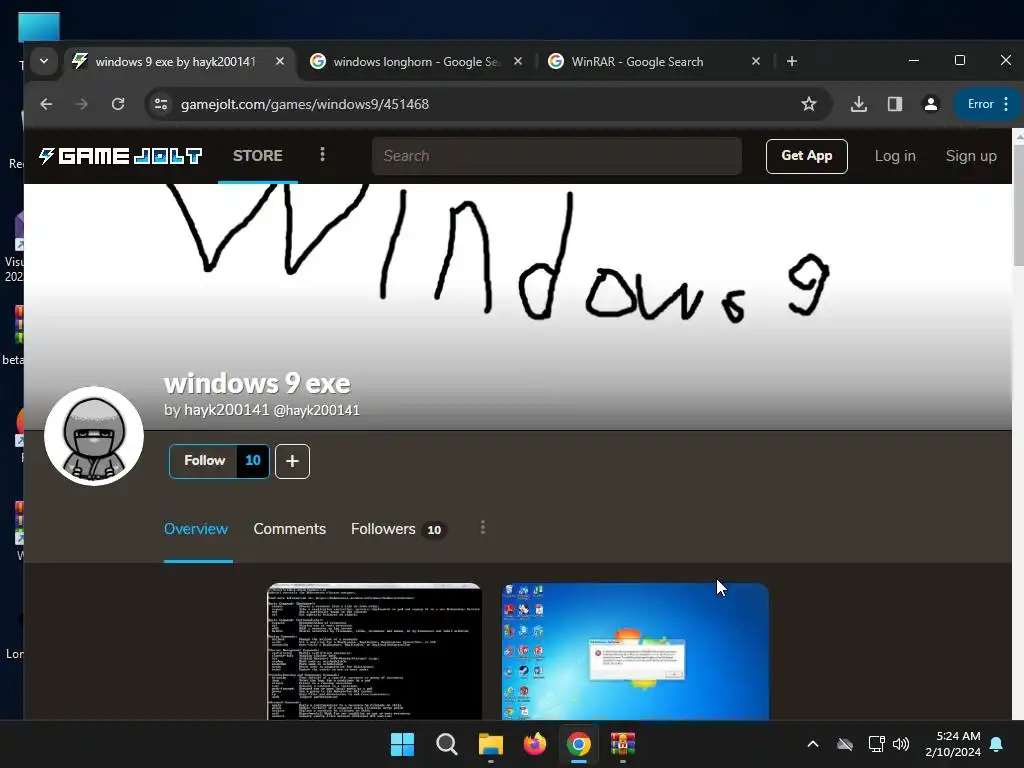Click the Get App button
Viewport: 1024px width, 768px height.
pyautogui.click(x=807, y=156)
